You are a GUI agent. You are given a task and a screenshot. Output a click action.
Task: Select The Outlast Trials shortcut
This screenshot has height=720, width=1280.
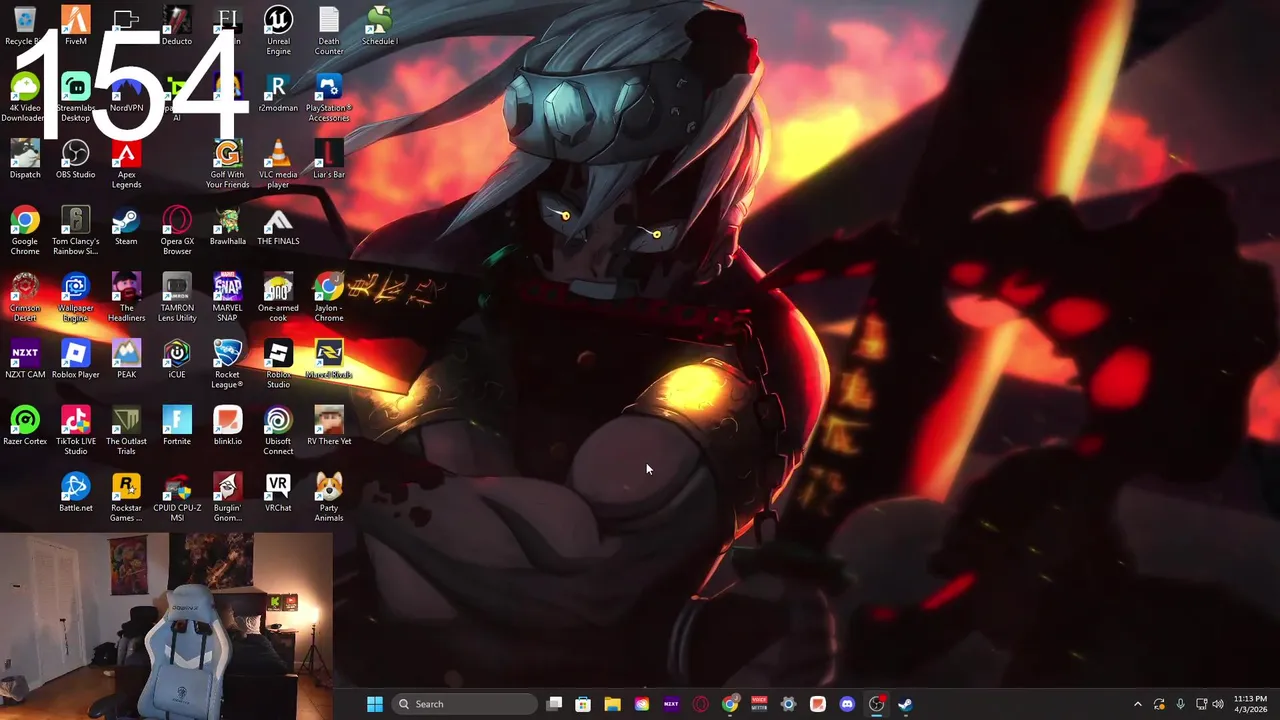[126, 432]
